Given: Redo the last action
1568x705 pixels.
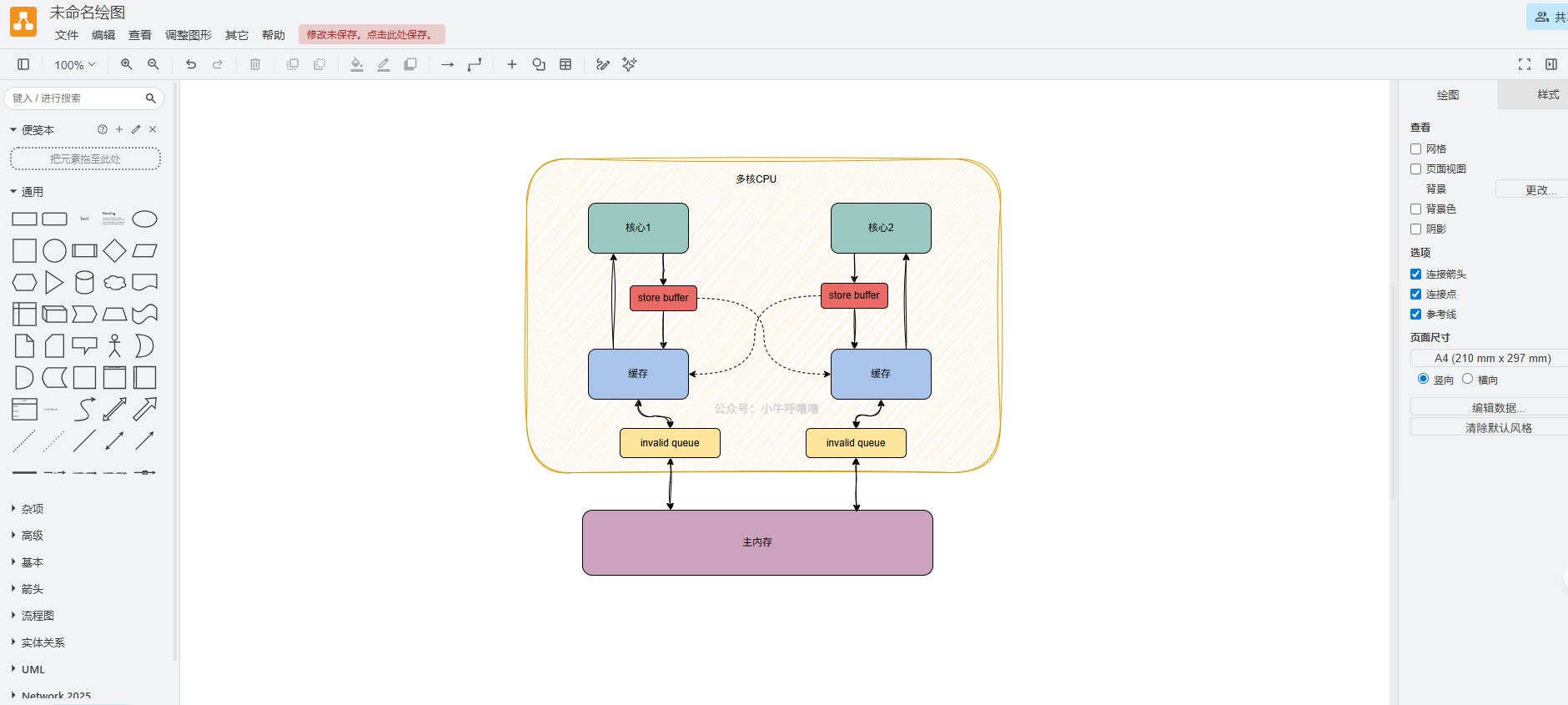Looking at the screenshot, I should point(218,64).
